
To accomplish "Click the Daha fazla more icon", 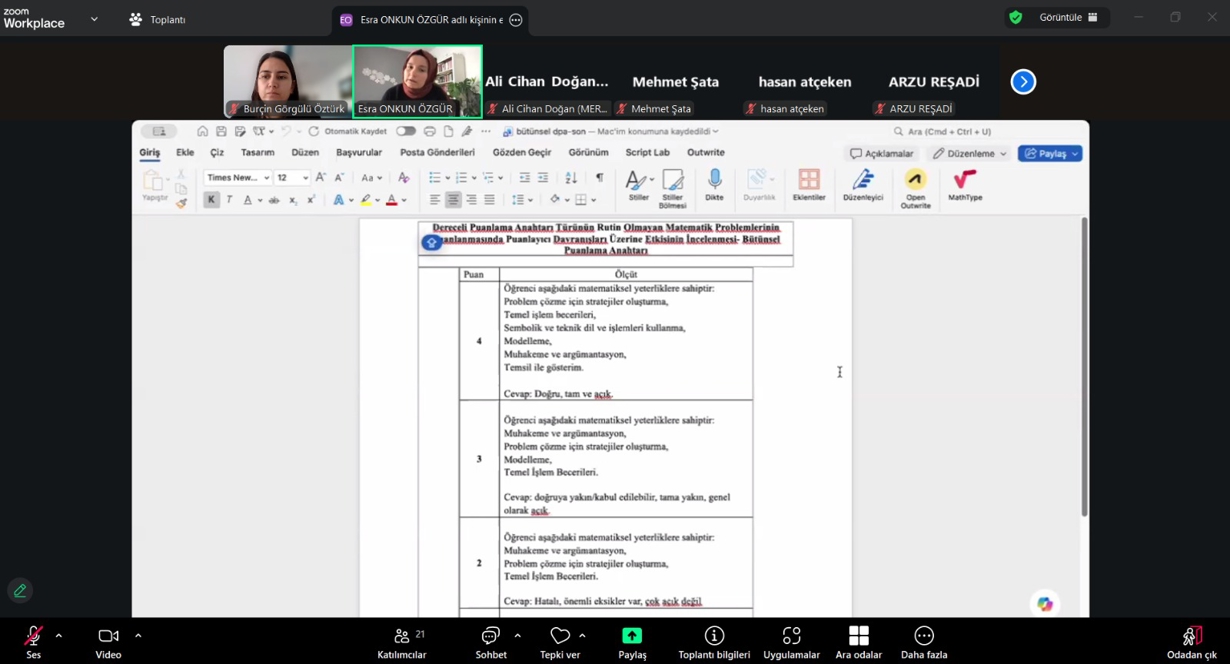I will coord(923,636).
